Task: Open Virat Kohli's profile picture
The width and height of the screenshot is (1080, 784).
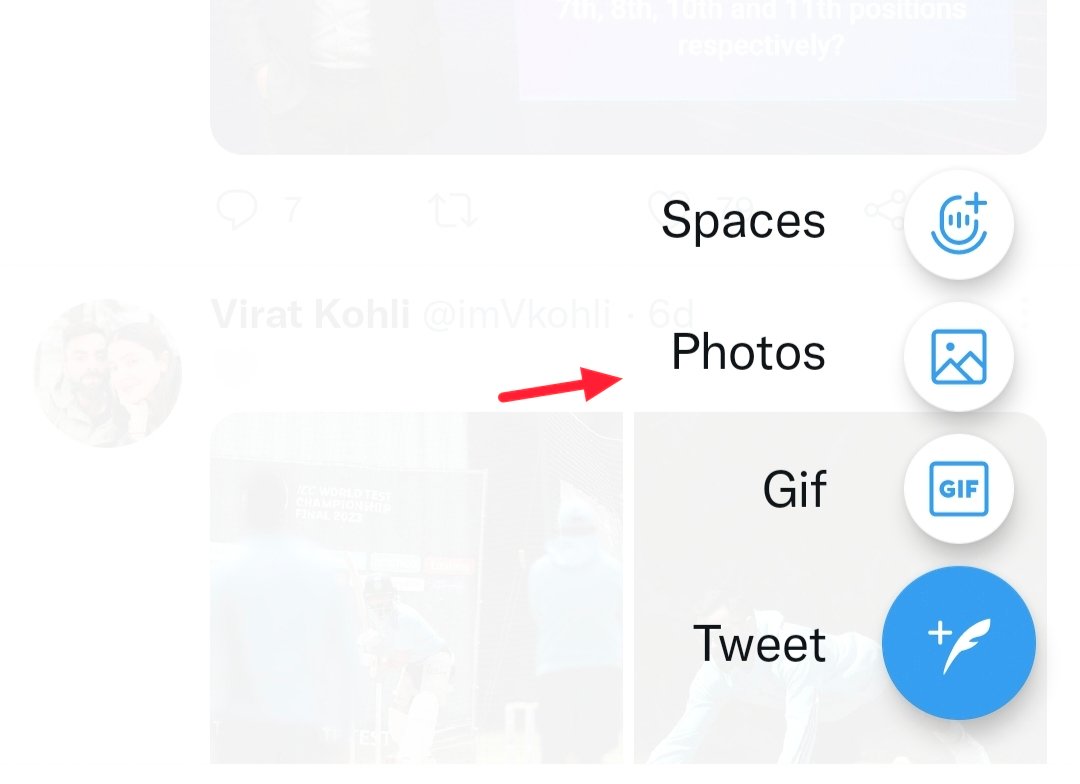Action: [107, 373]
